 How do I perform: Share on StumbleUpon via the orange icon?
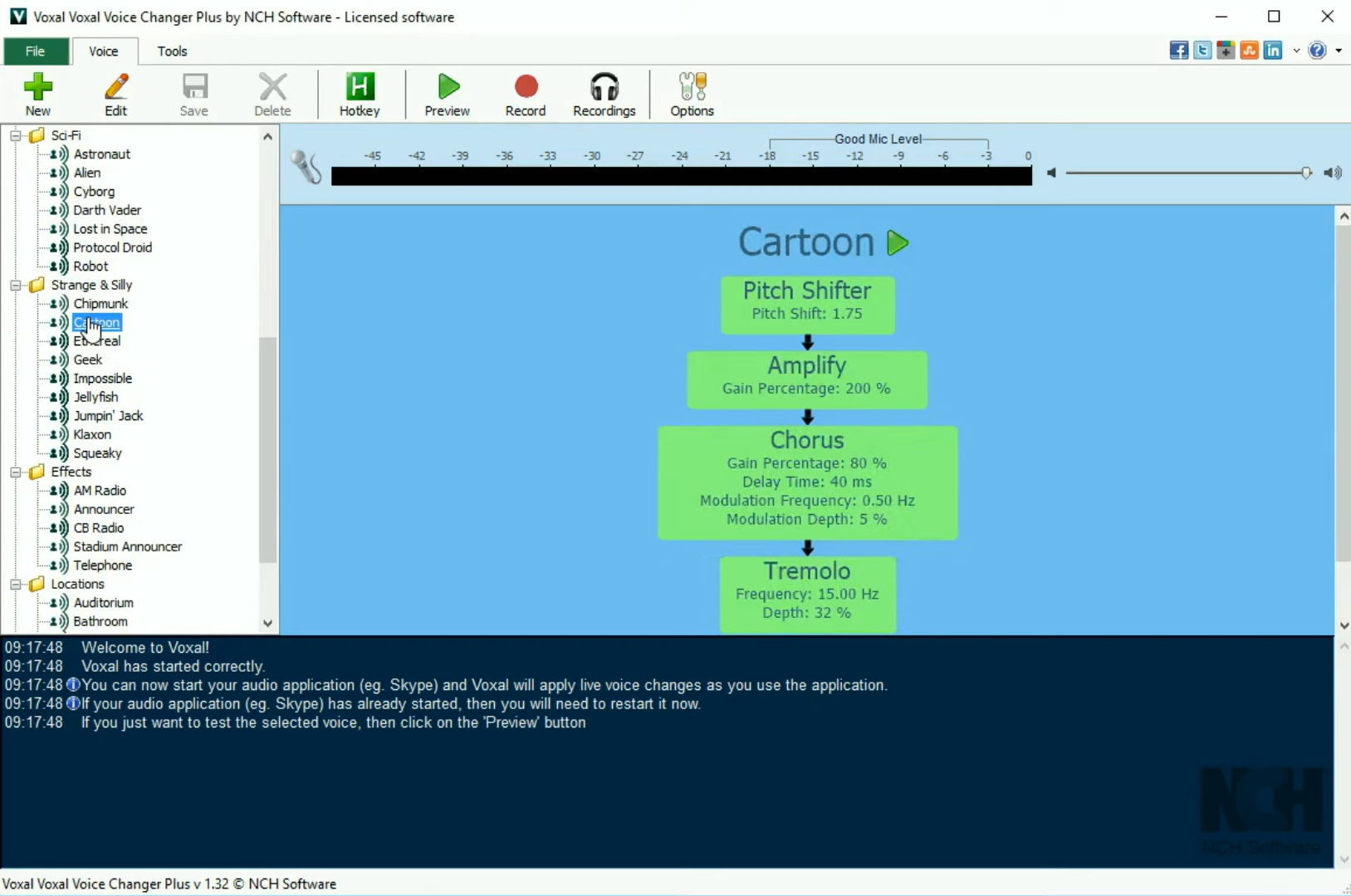[1249, 51]
